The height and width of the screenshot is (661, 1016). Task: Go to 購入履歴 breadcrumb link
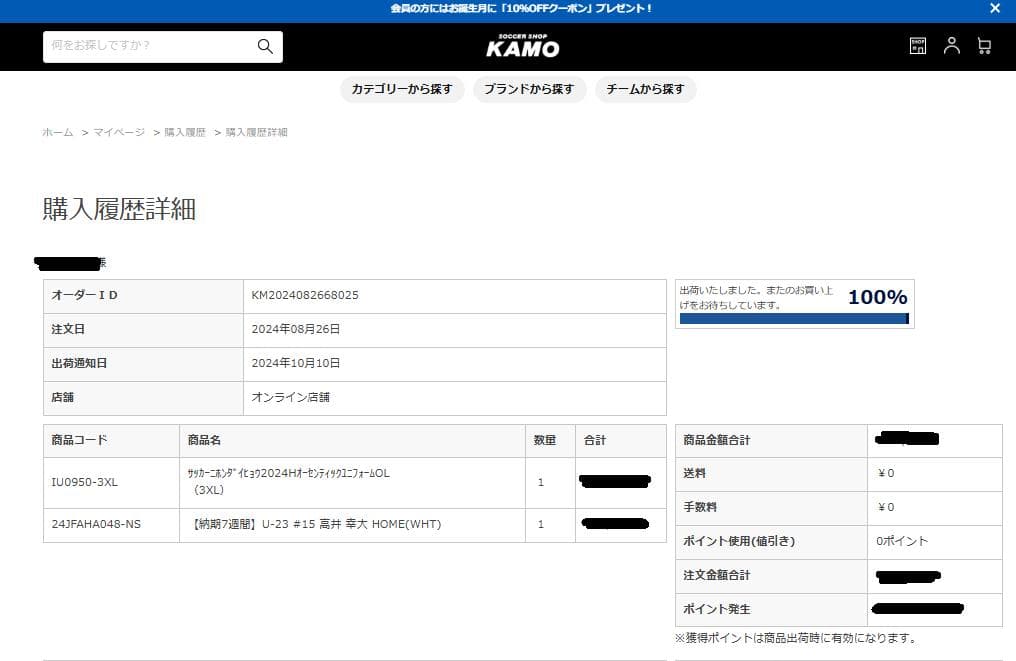(185, 132)
